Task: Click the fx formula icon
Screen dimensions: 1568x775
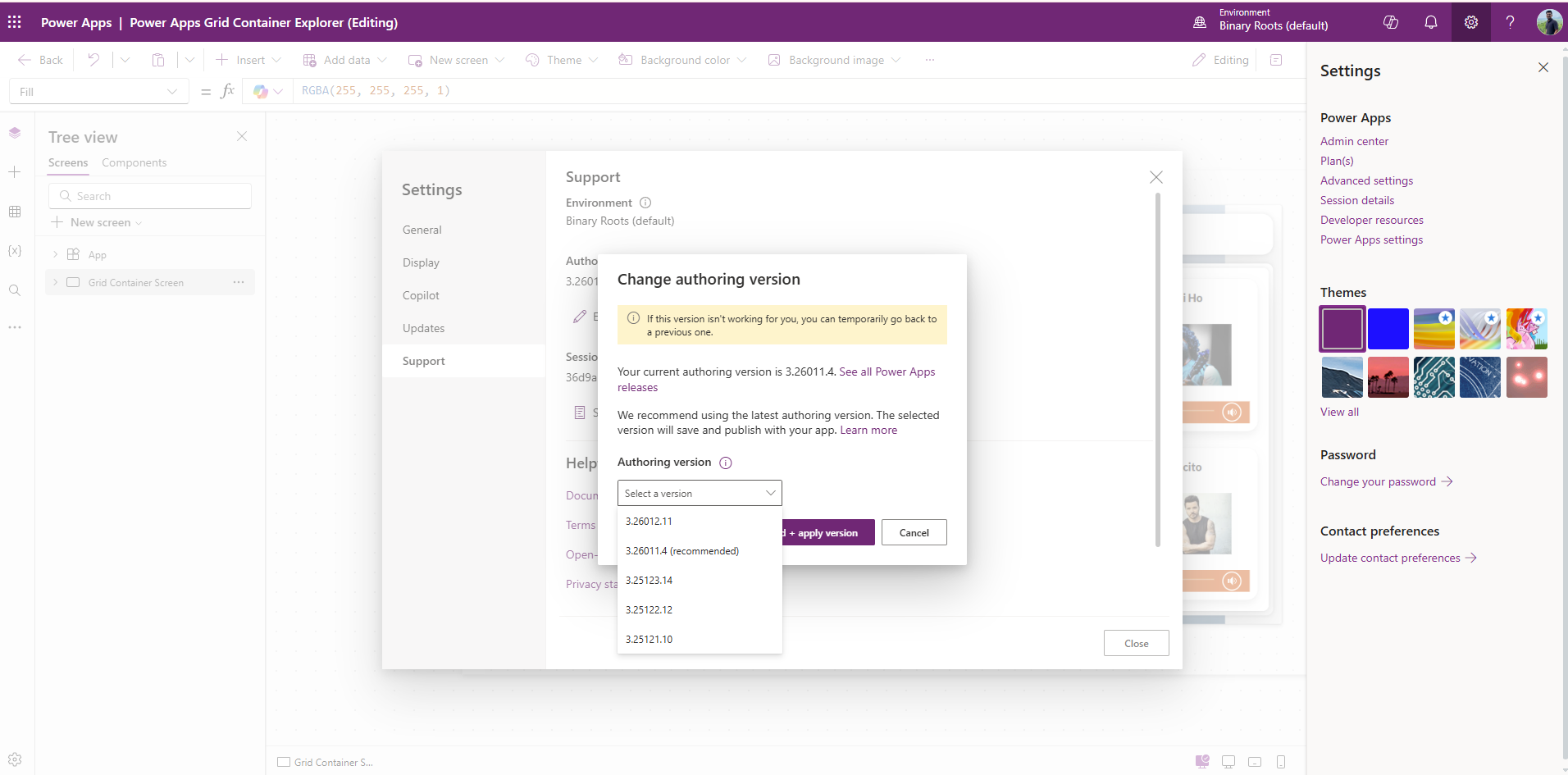Action: tap(228, 91)
